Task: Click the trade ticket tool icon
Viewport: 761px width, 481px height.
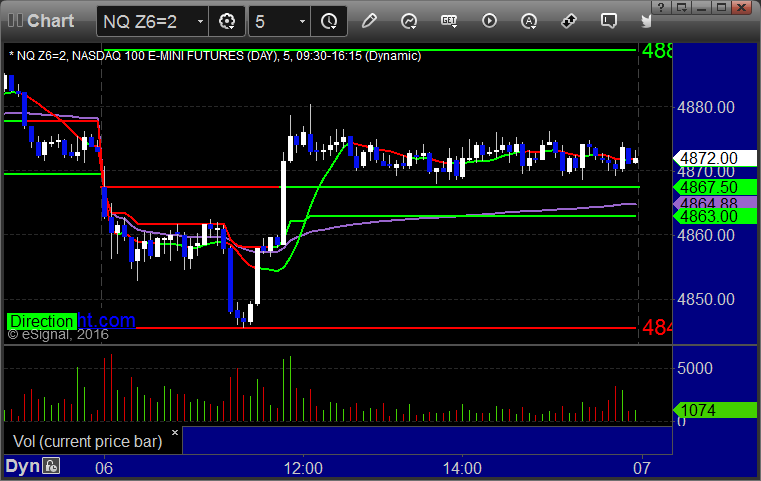Action: (569, 21)
